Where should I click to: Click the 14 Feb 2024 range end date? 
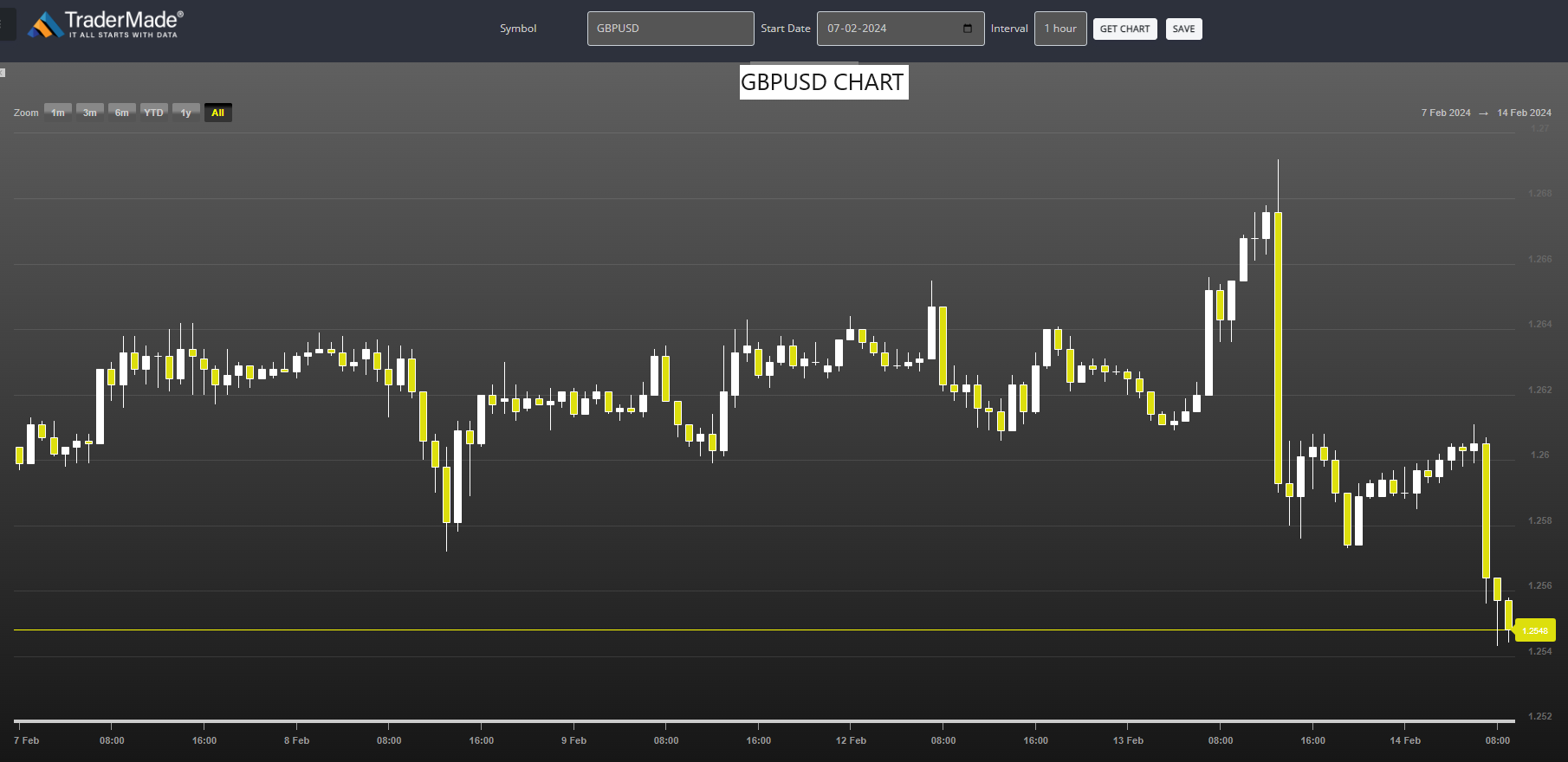coord(1525,113)
